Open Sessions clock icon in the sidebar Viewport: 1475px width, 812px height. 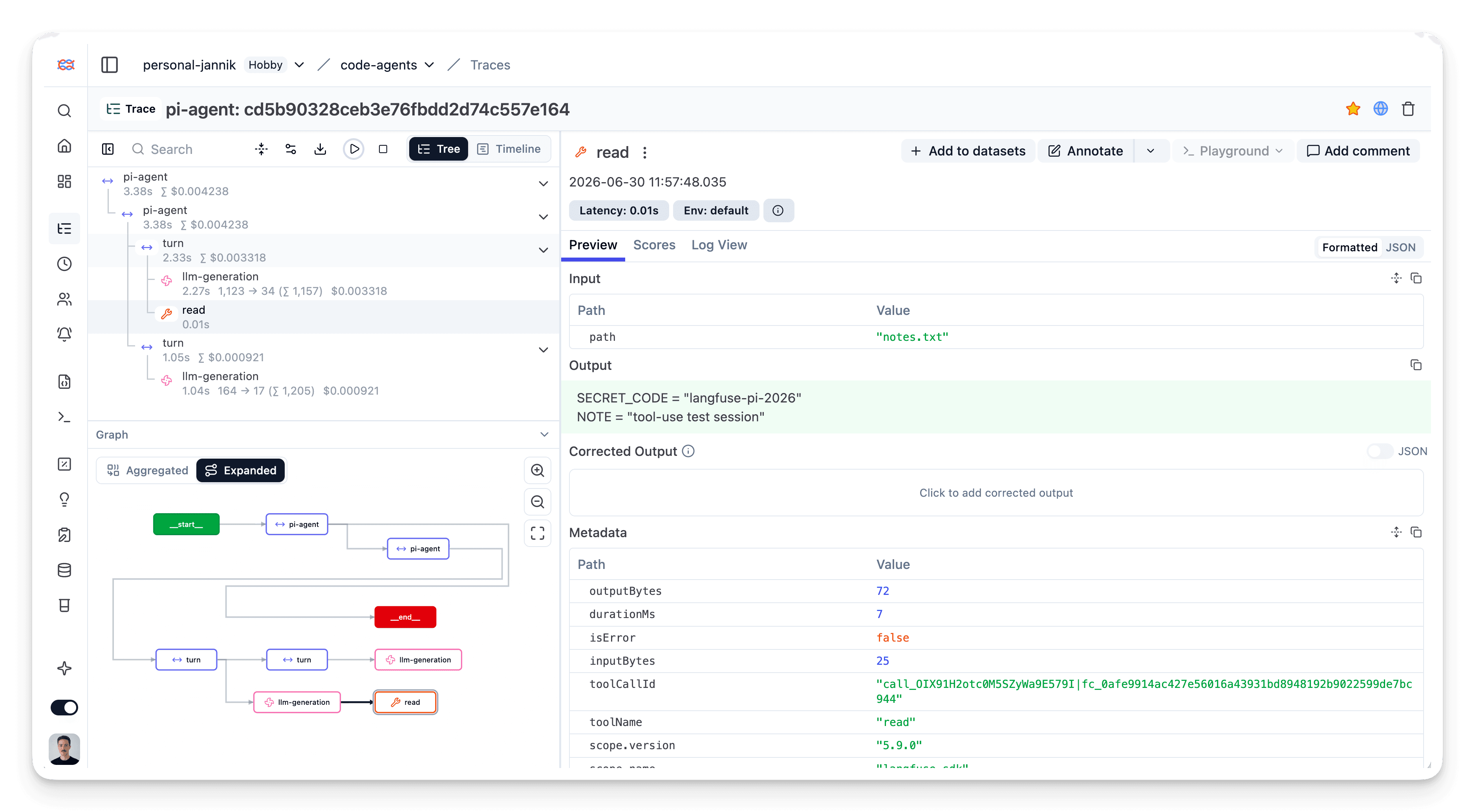coord(65,264)
